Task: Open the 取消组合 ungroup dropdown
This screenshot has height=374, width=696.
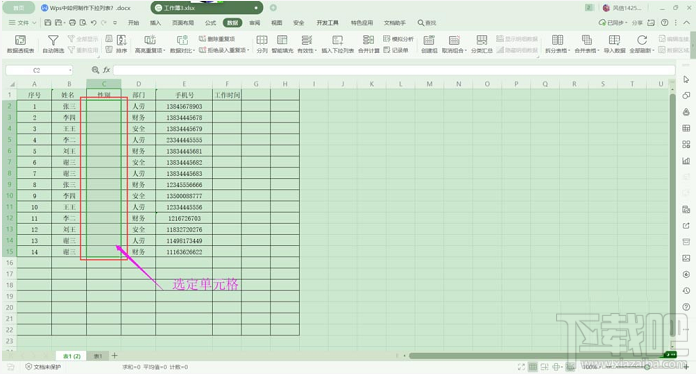Action: coord(454,44)
